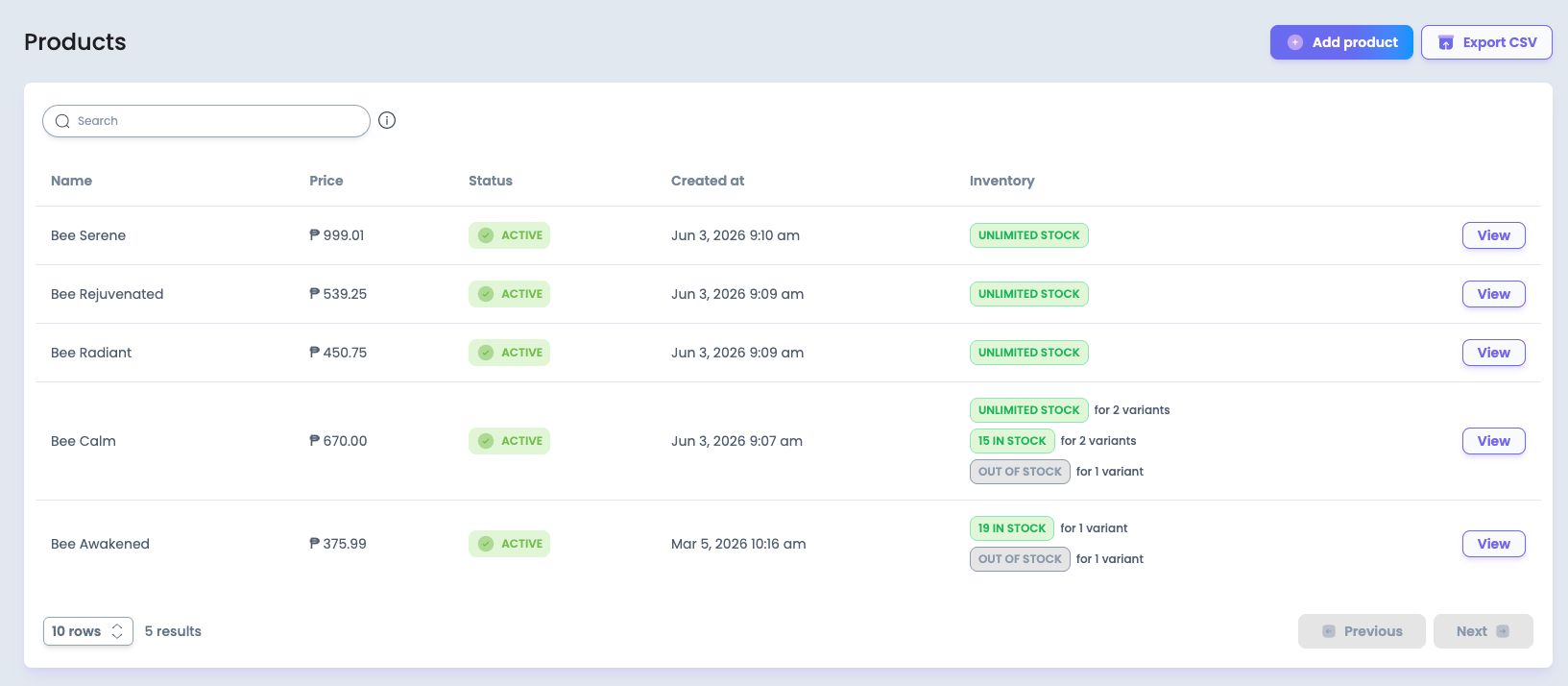
Task: Select the Bee Calm name cell
Action: (84, 441)
